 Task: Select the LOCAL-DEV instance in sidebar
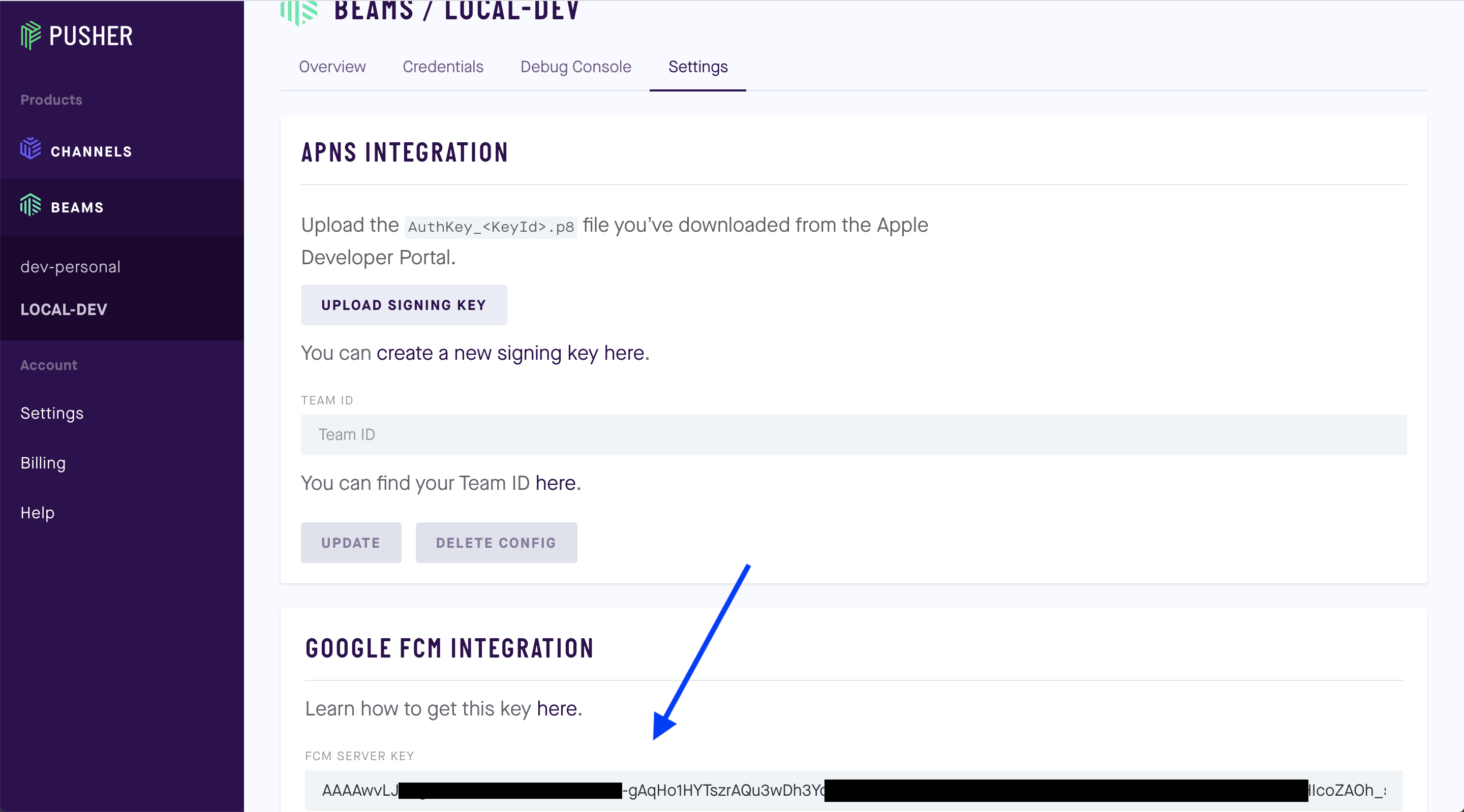click(x=64, y=309)
